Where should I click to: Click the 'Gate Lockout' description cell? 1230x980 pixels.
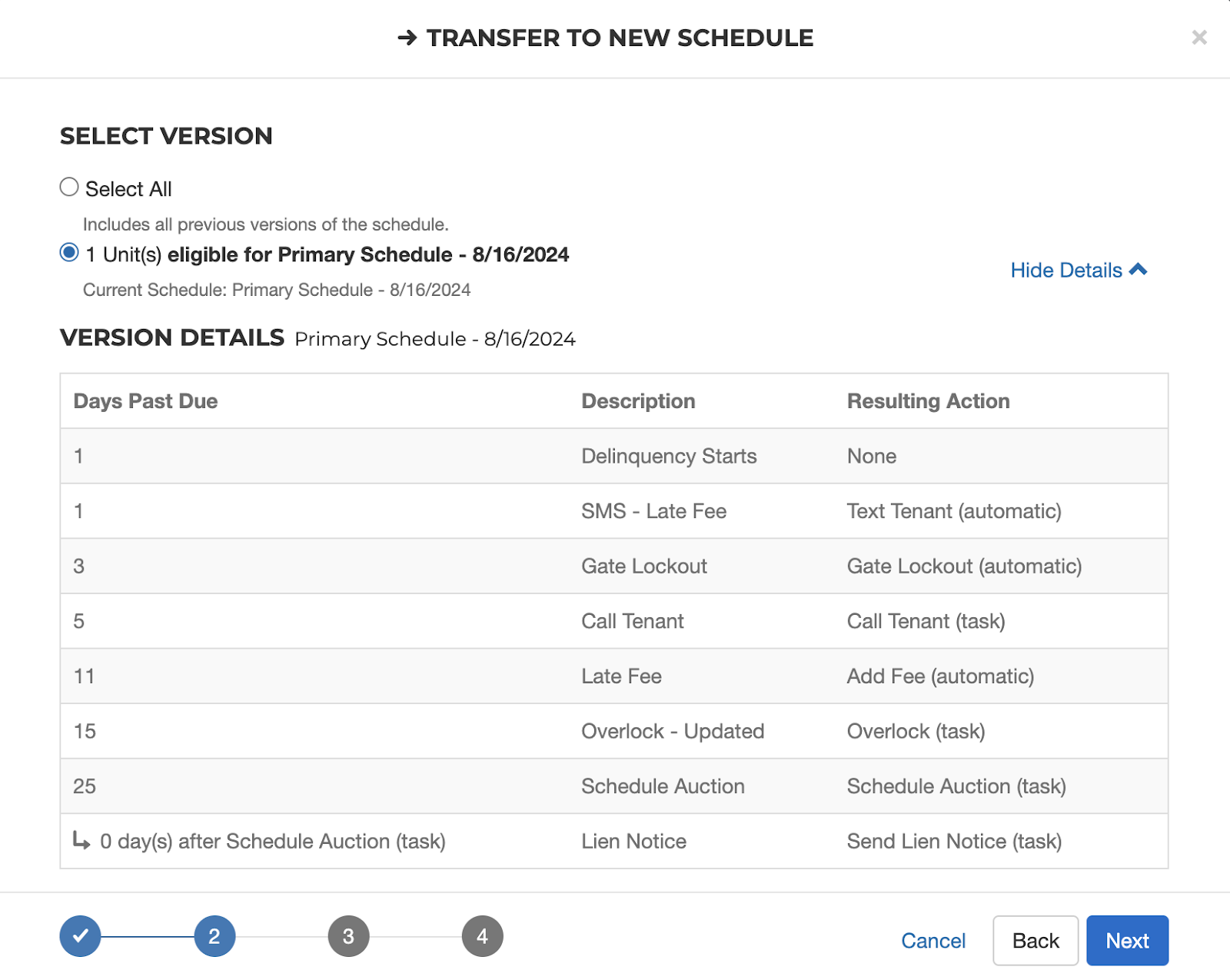[643, 566]
